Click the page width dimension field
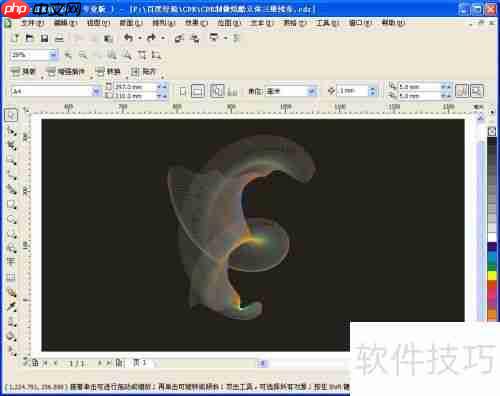The height and width of the screenshot is (396, 500). [136, 87]
